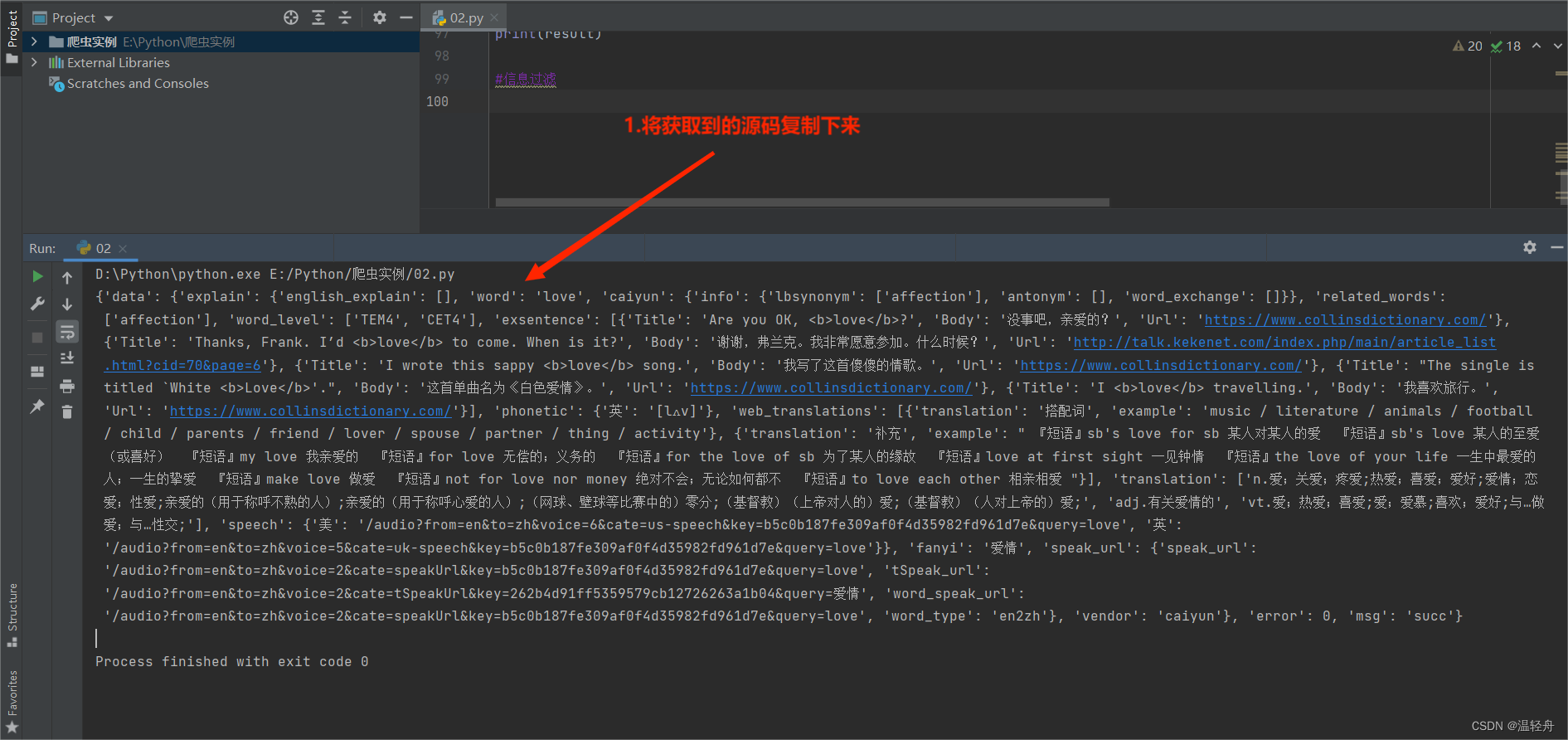1568x740 pixels.
Task: Open the collinsdictionary link after 白色爱情
Action: point(831,387)
